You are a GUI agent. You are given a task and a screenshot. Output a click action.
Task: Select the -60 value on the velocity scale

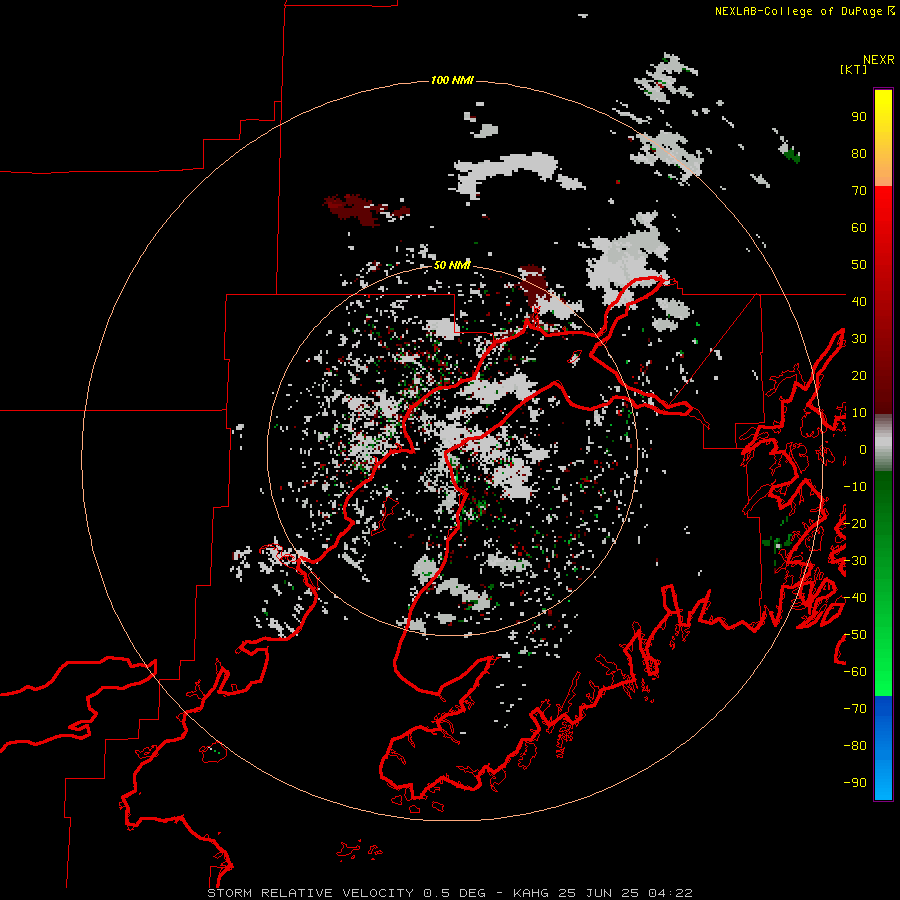pos(855,672)
